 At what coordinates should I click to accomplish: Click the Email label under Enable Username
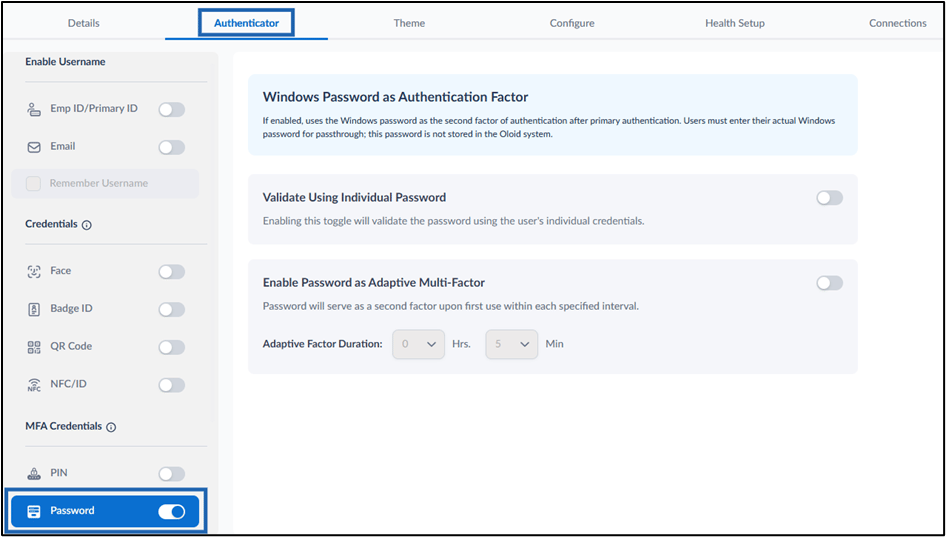click(x=63, y=146)
